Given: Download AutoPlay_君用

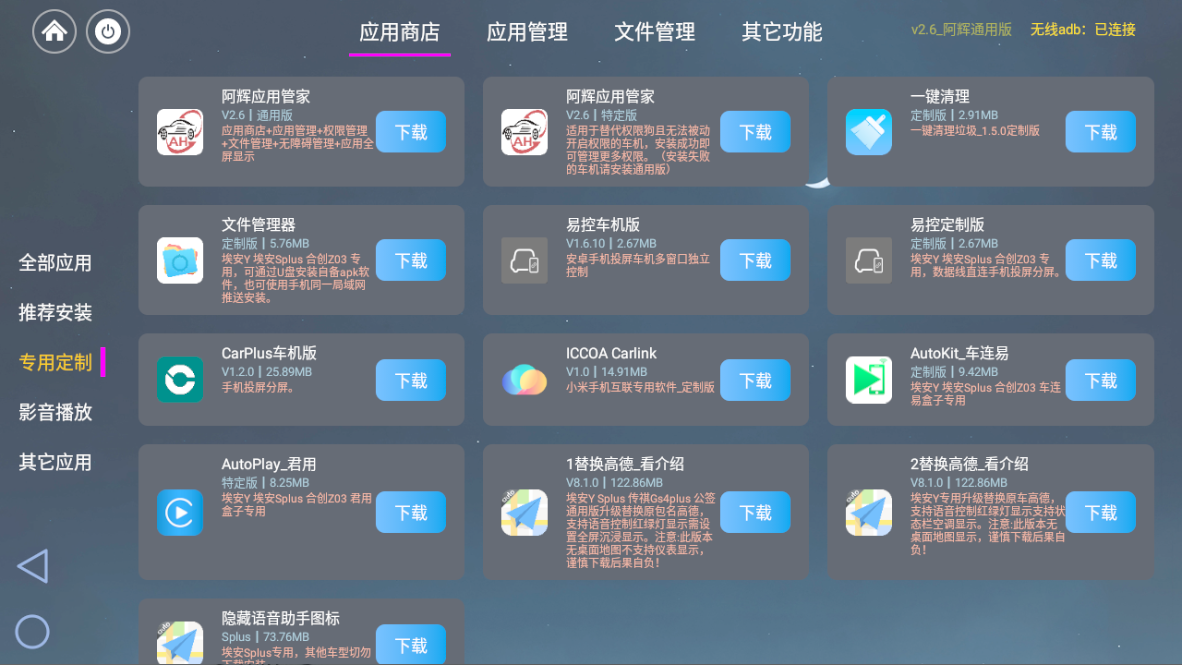Looking at the screenshot, I should 411,513.
